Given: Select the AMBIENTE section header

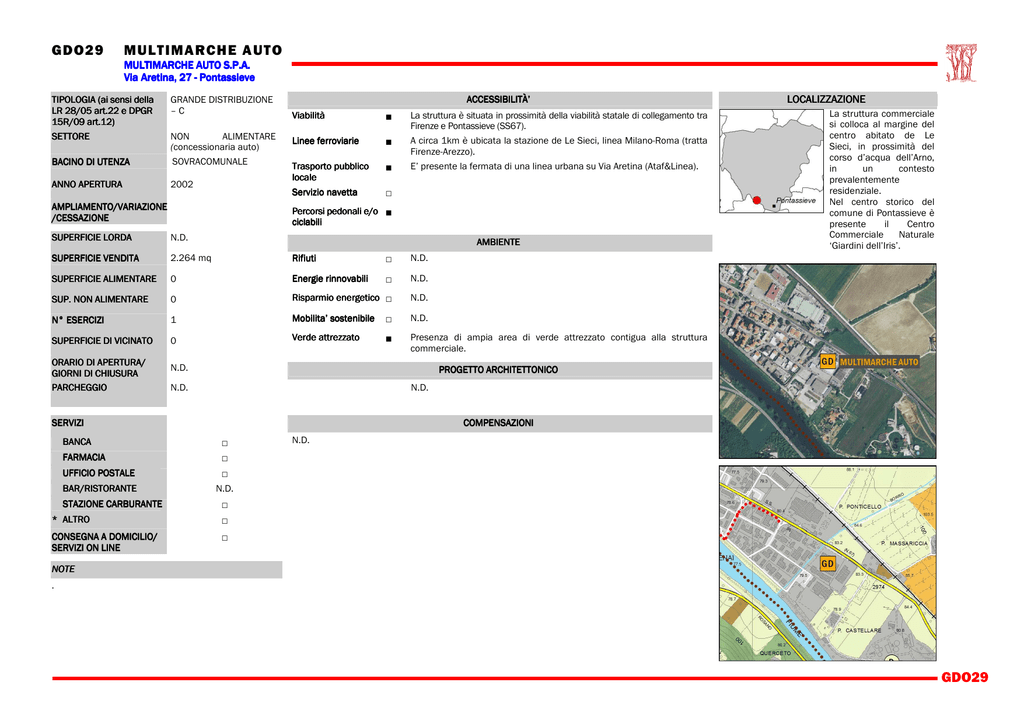Looking at the screenshot, I should [x=500, y=242].
